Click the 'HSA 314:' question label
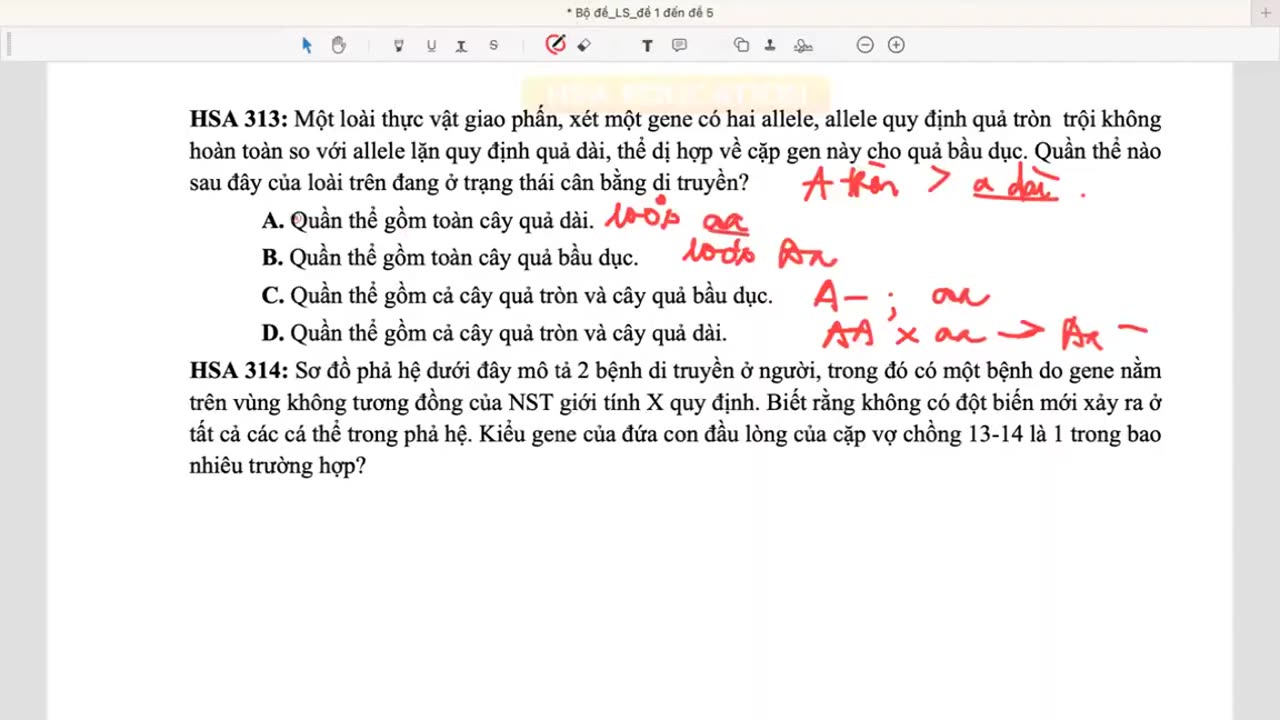The height and width of the screenshot is (720, 1280). (x=239, y=371)
